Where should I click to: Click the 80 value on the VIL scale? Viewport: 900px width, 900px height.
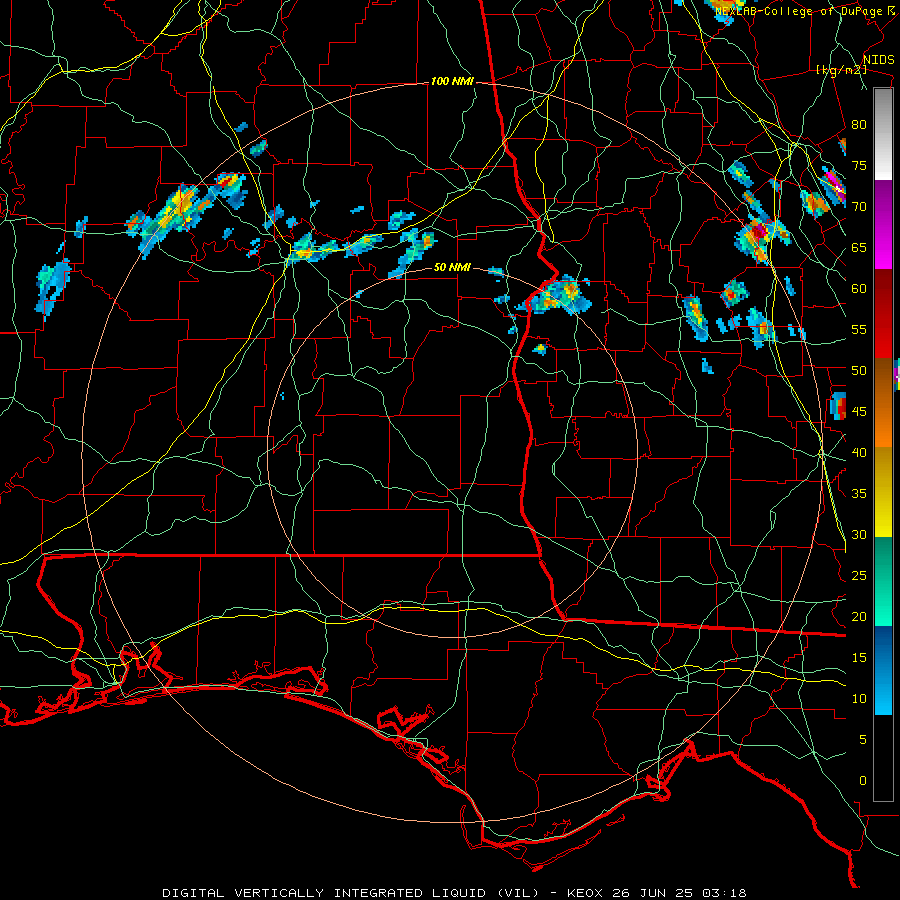(859, 125)
